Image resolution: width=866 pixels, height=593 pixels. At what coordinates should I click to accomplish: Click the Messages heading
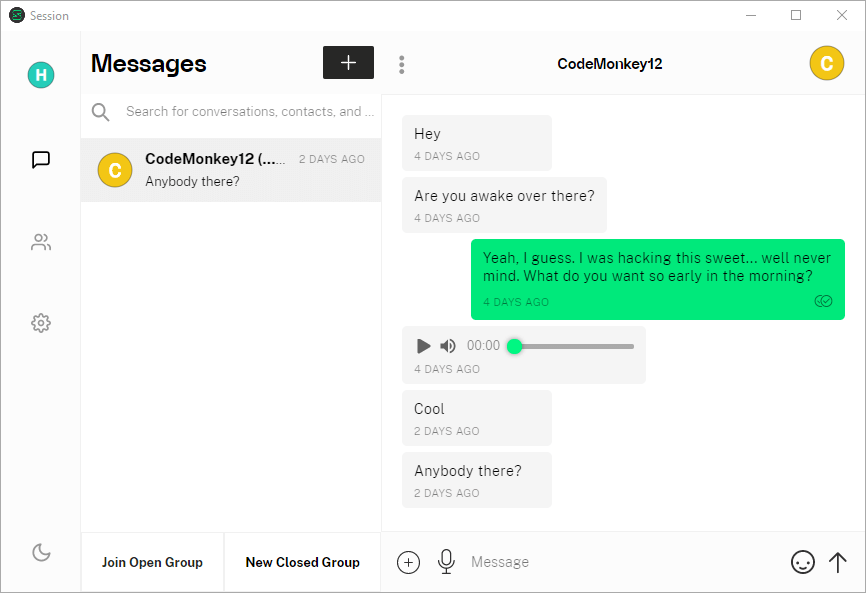(x=149, y=63)
